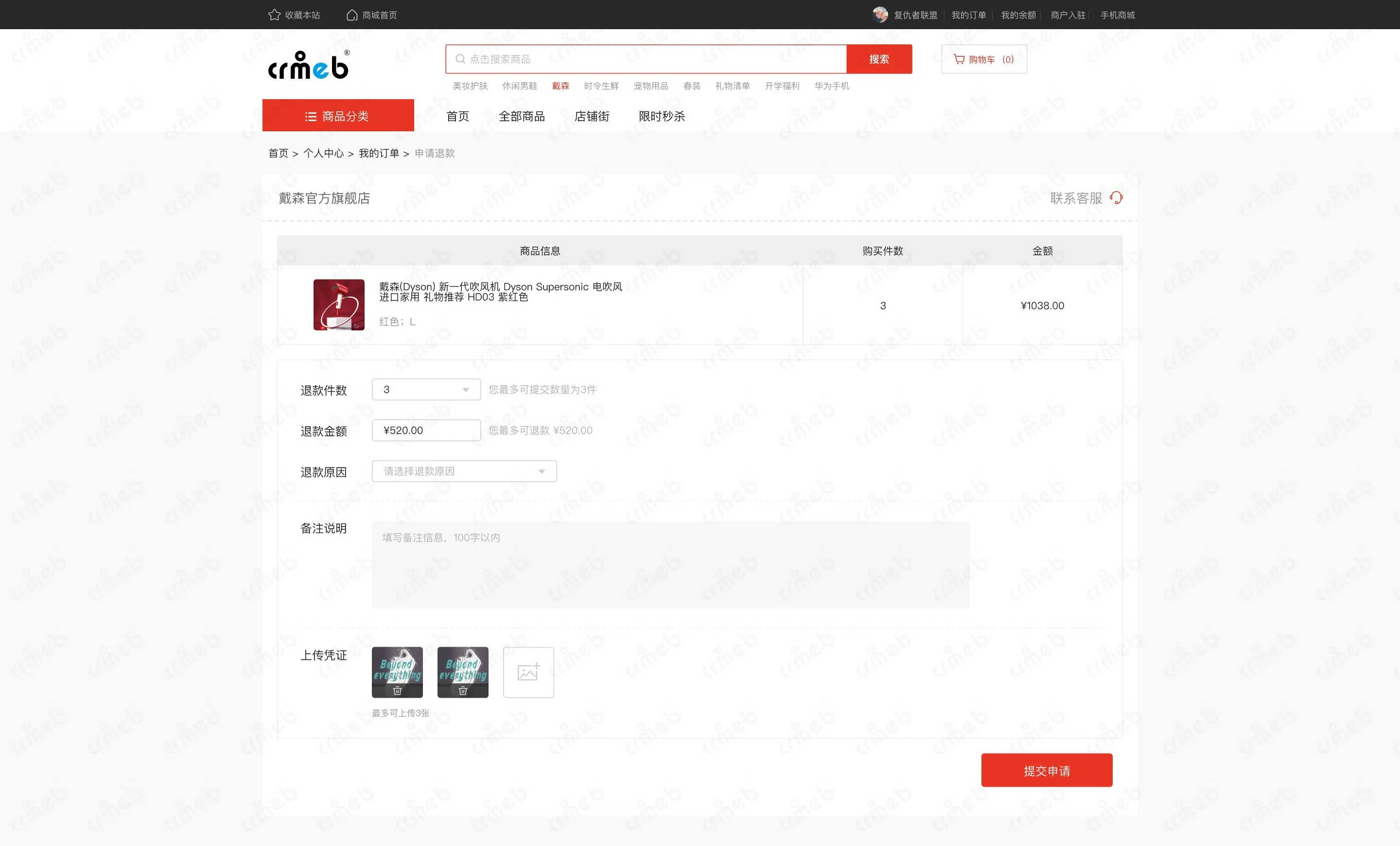Select hot keyword 华为手机
This screenshot has width=1400, height=846.
pos(831,86)
